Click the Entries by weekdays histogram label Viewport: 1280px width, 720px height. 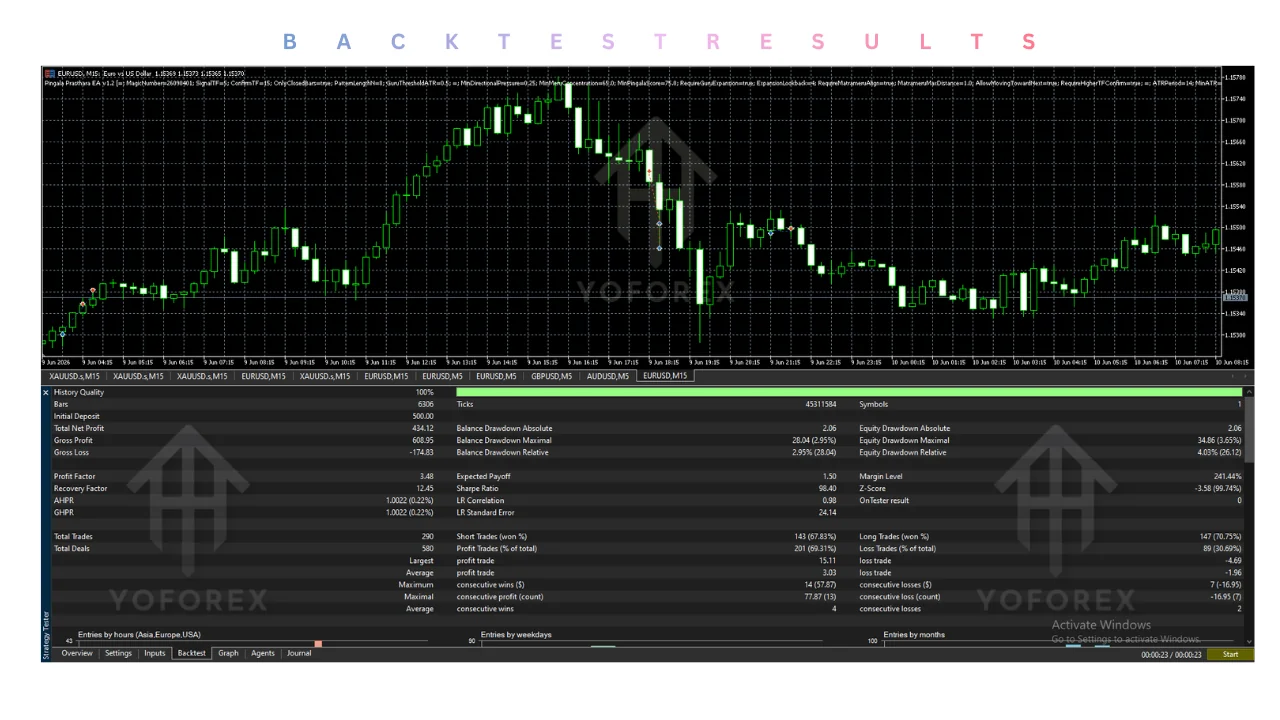[x=516, y=635]
